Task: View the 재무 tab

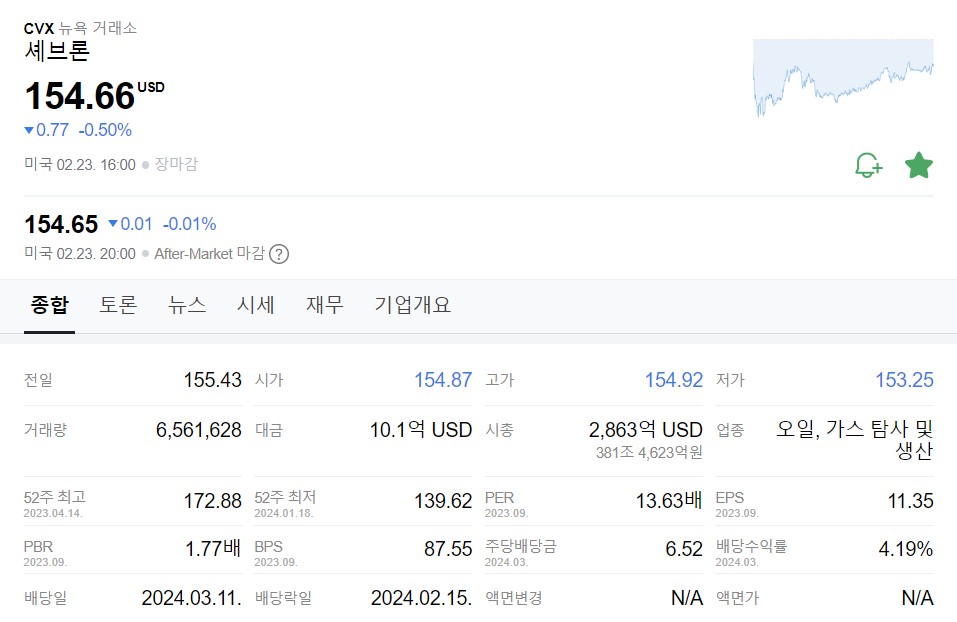Action: (x=325, y=304)
